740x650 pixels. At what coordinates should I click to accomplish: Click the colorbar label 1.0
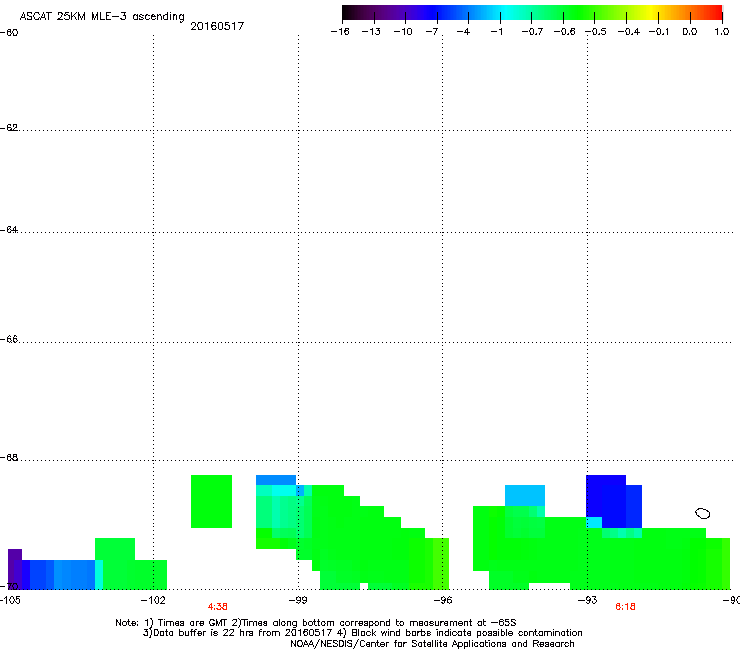pyautogui.click(x=722, y=32)
